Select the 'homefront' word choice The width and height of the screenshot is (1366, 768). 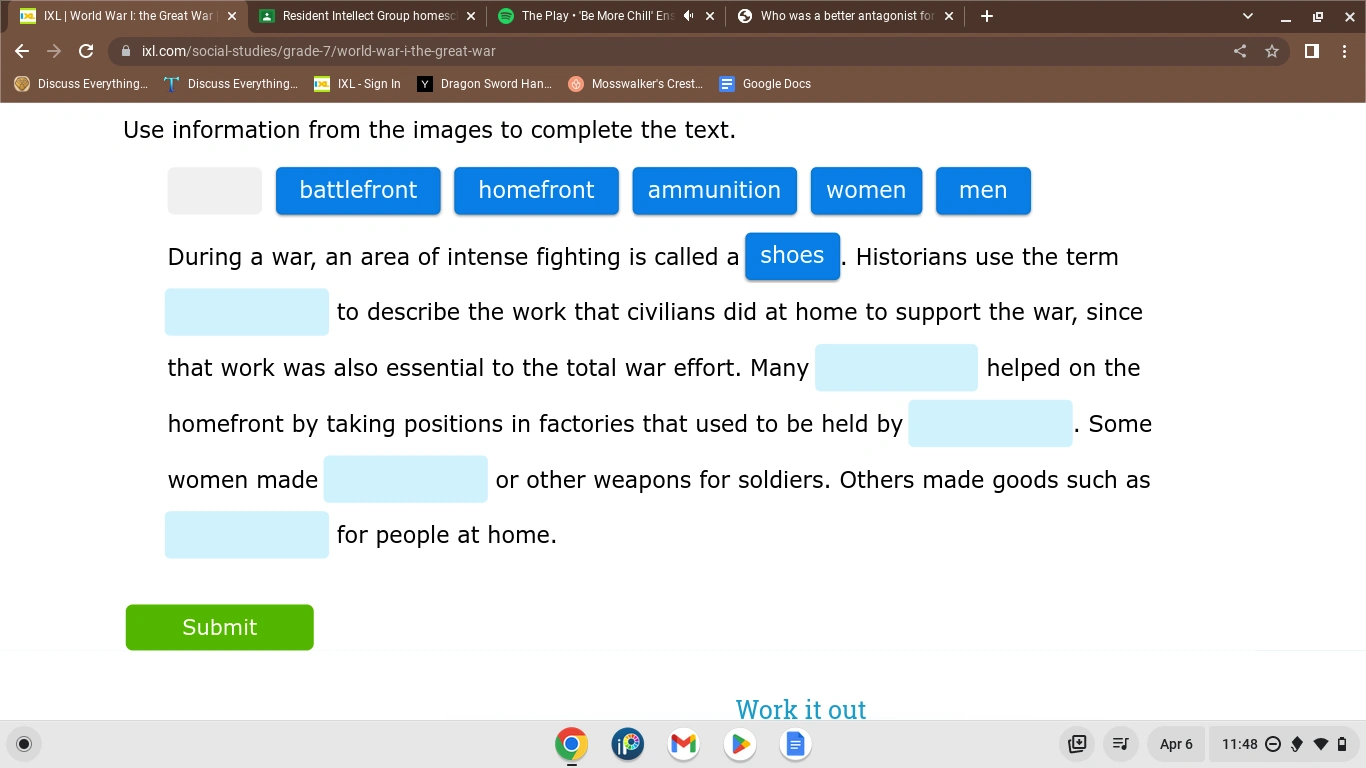click(x=536, y=190)
